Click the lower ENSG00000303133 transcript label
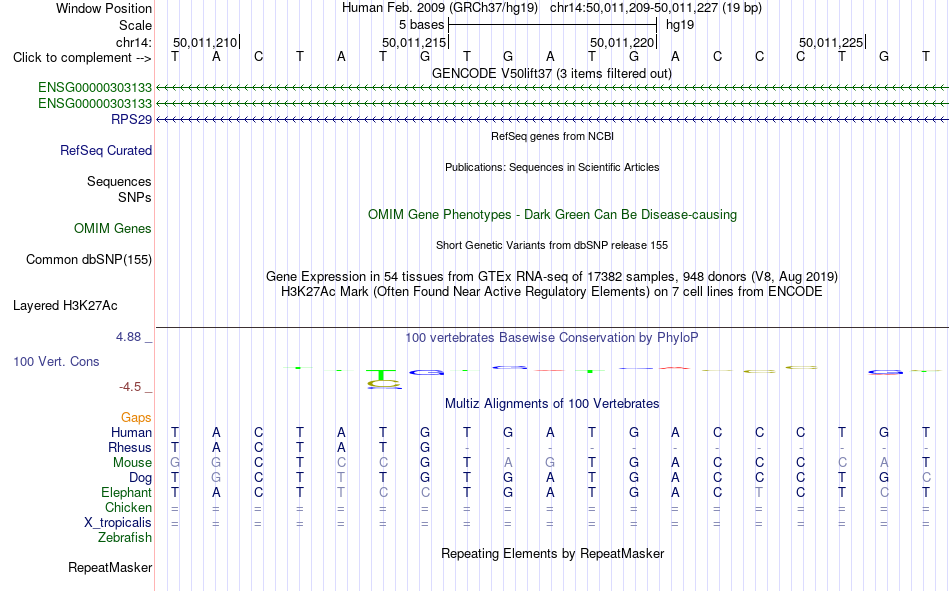 pyautogui.click(x=95, y=104)
